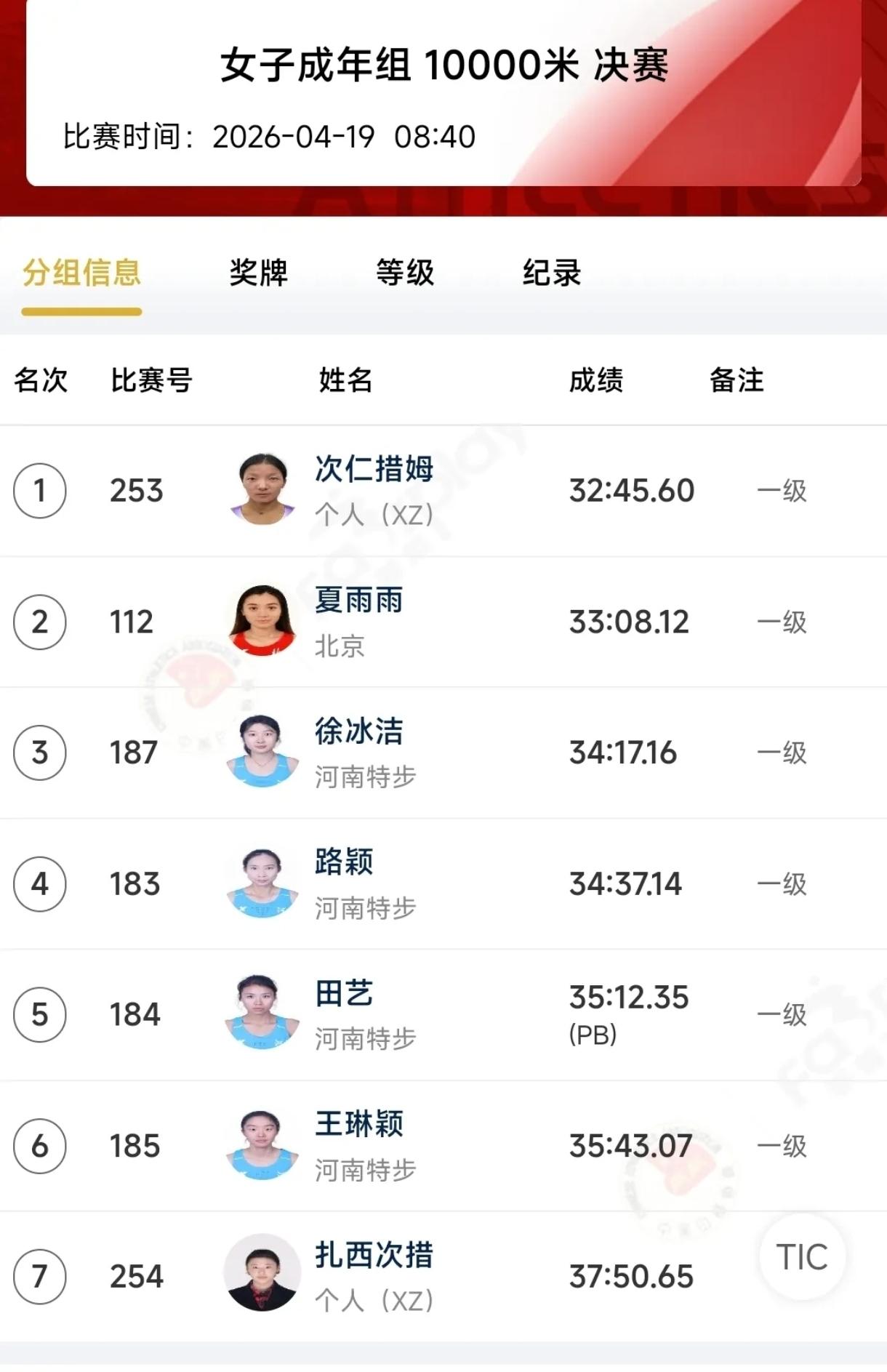Click the rank 7 circle badge
The height and width of the screenshot is (1372, 887).
[40, 1277]
